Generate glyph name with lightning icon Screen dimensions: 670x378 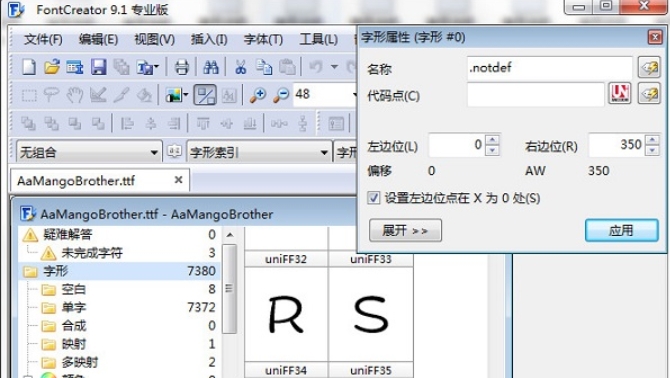tap(649, 67)
